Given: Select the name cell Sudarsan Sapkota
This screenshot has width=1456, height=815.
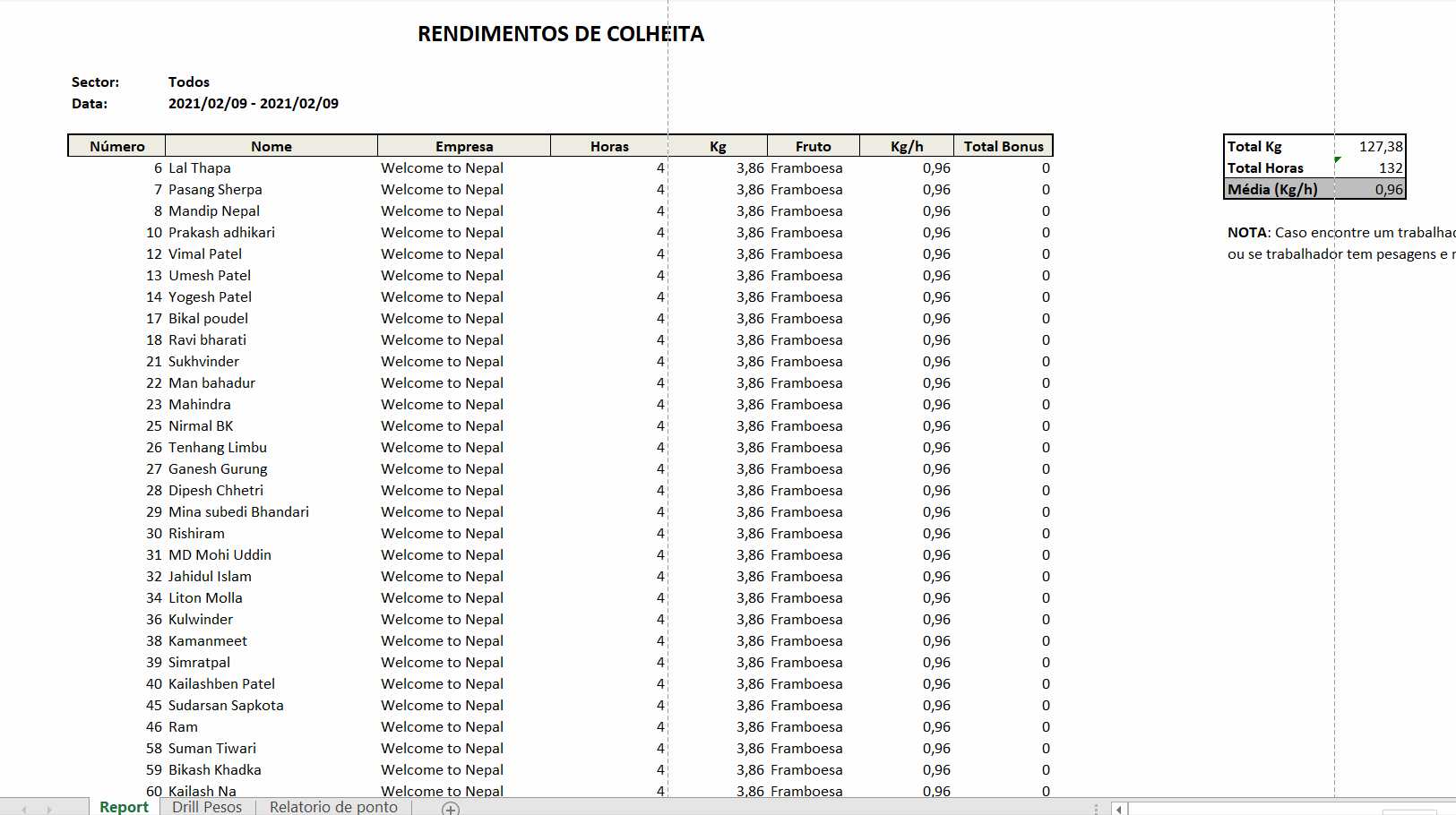Looking at the screenshot, I should point(226,705).
